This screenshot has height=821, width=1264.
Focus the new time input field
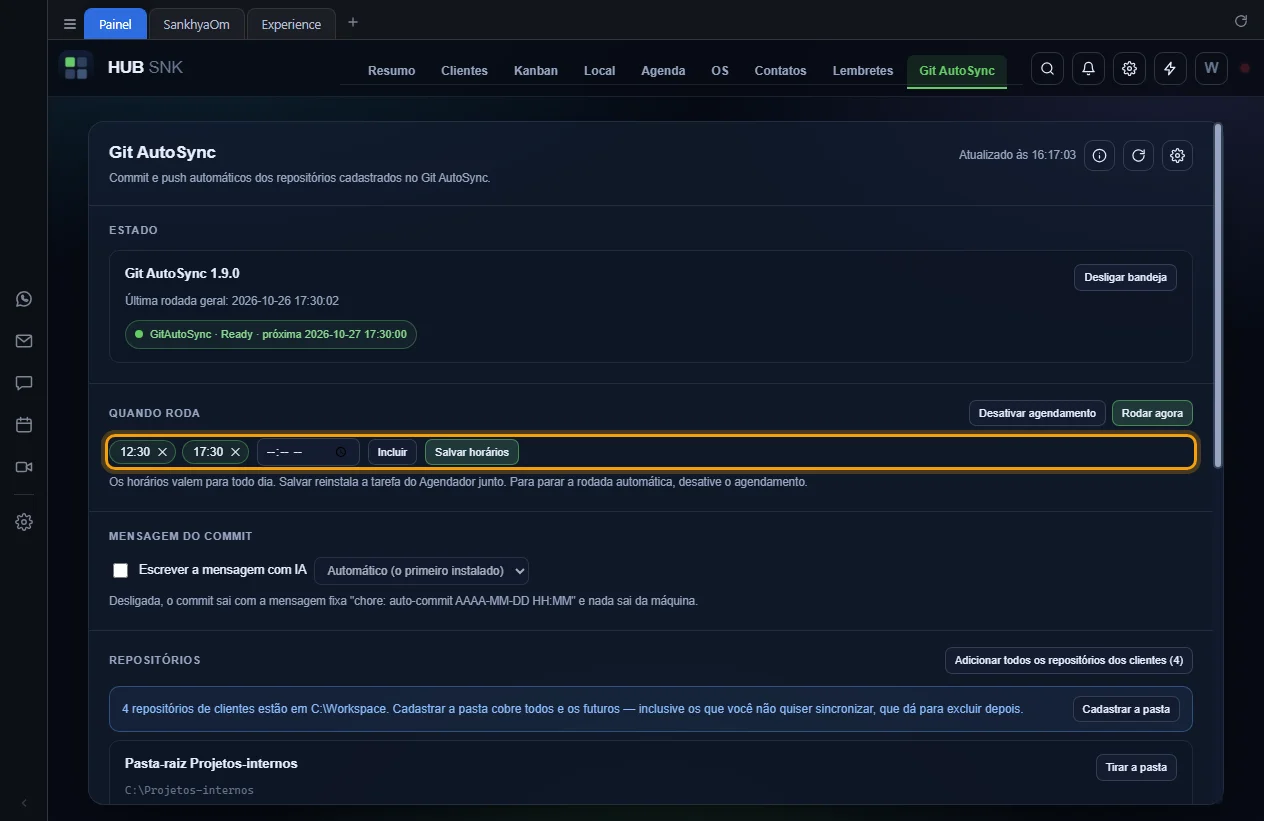(x=308, y=452)
